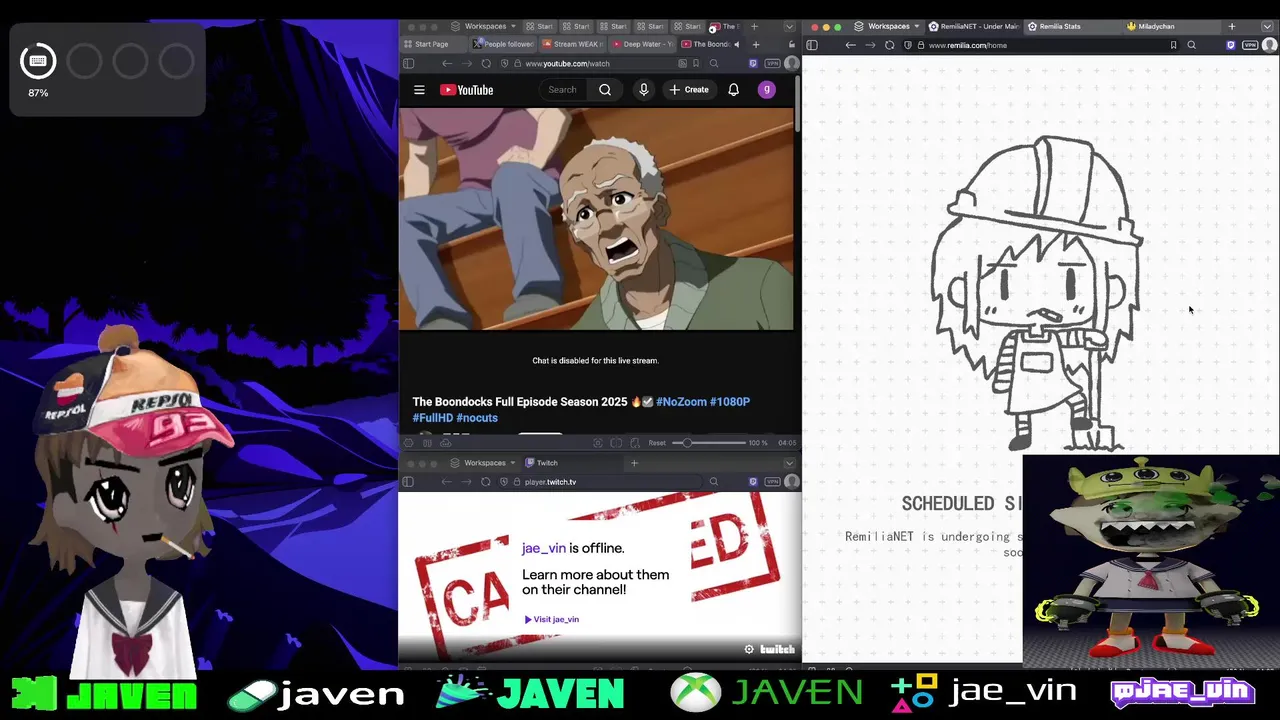Show site security shield for remilia.com

tap(907, 45)
